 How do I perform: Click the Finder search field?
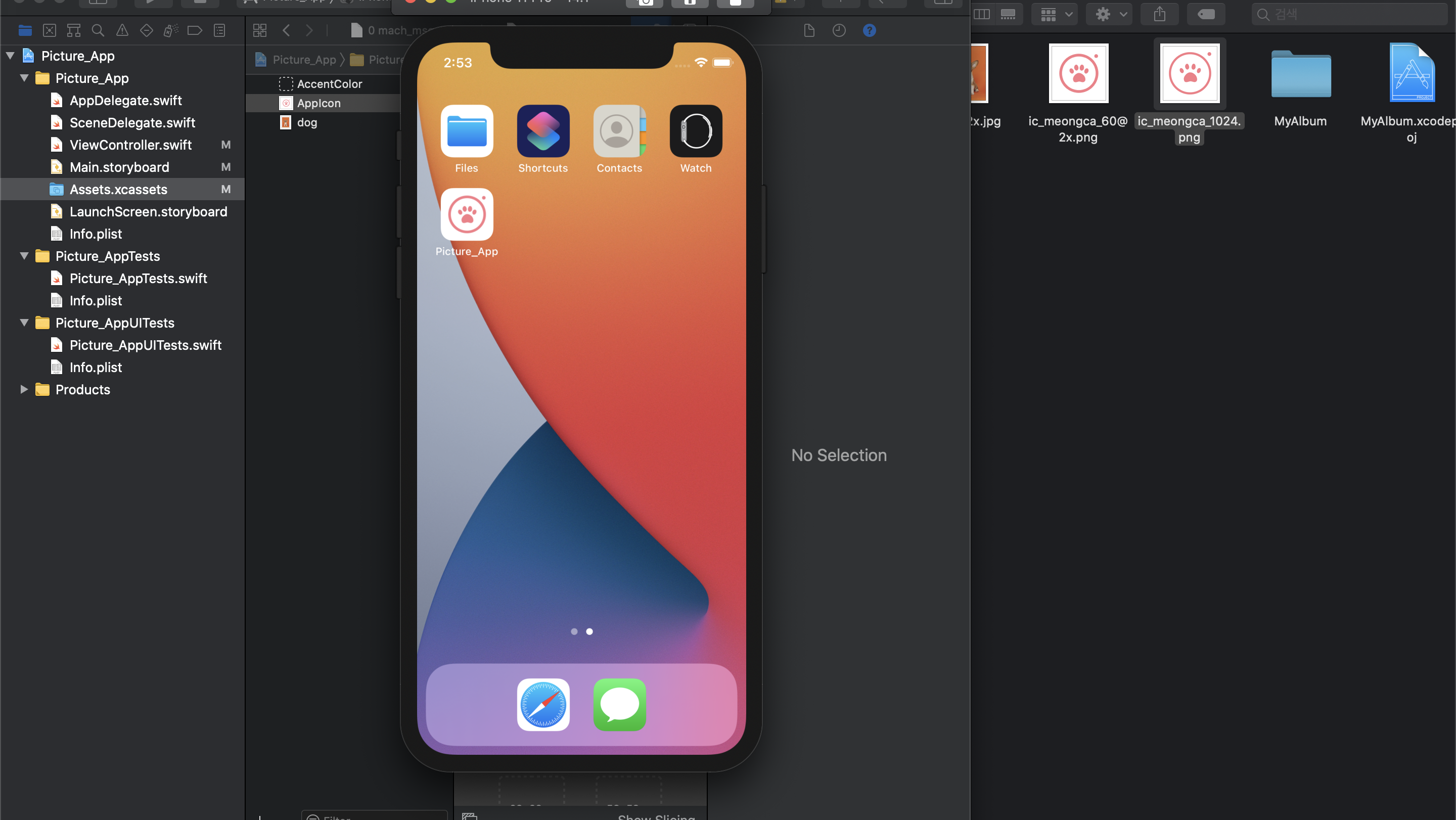coord(1351,14)
